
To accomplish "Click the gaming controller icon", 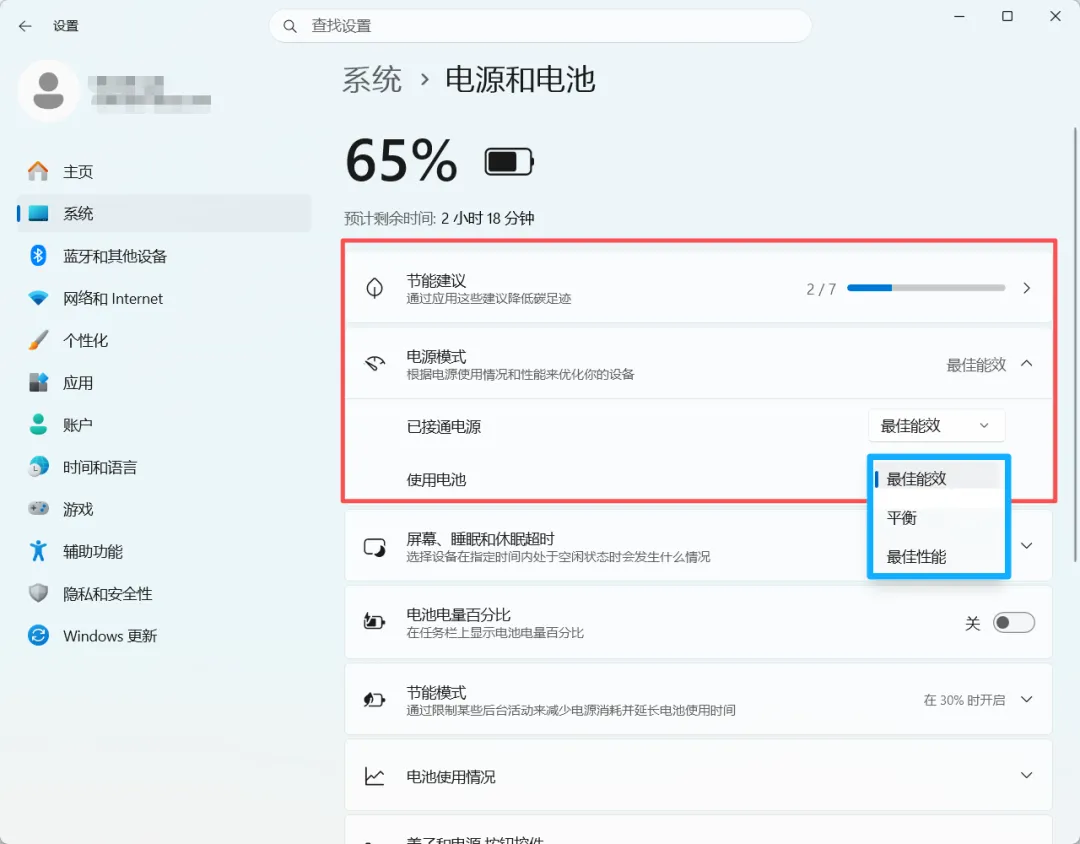I will tap(39, 508).
